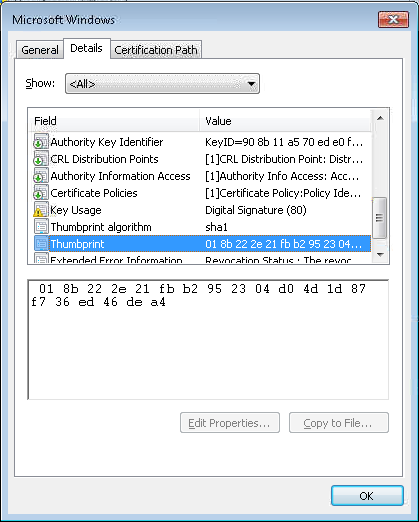The height and width of the screenshot is (522, 419).
Task: Click the Thumbprint algorithm property icon
Action: pyautogui.click(x=41, y=227)
